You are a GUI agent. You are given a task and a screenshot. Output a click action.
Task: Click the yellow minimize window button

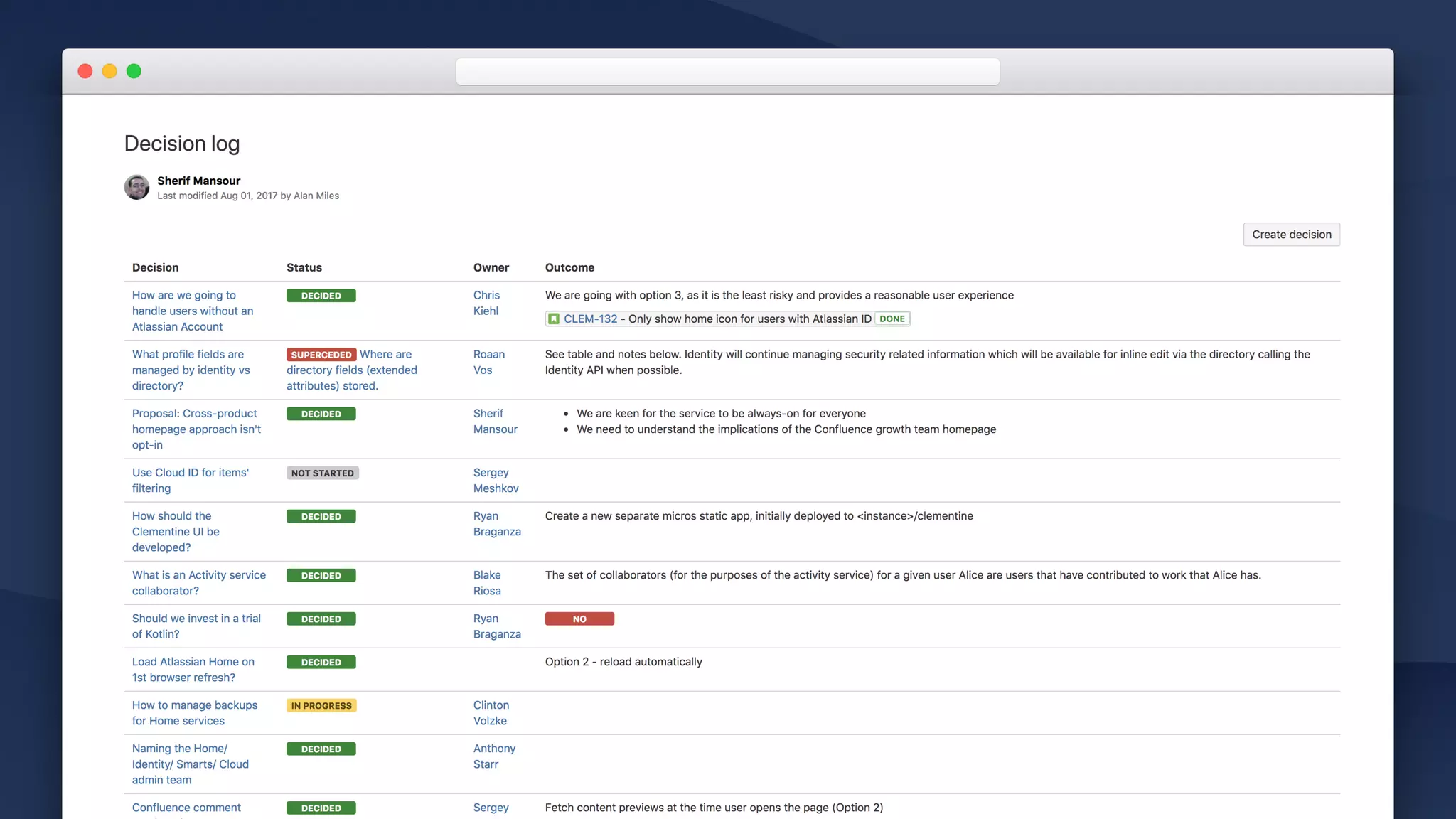click(x=109, y=71)
